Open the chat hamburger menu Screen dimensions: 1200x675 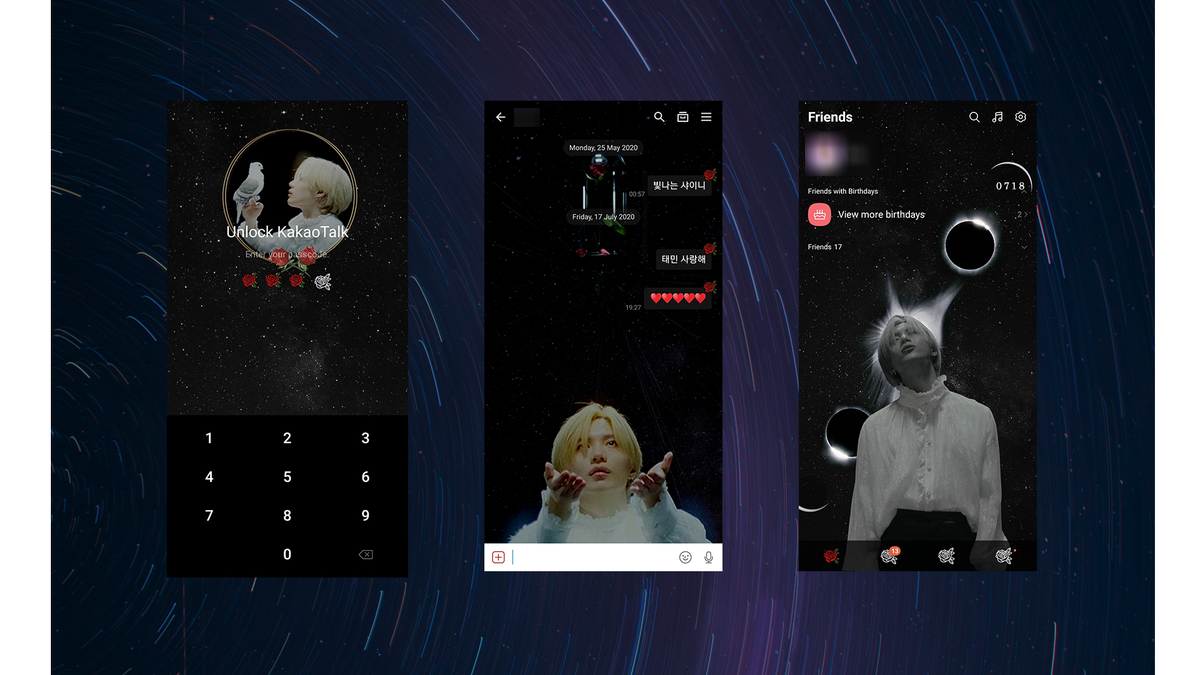coord(706,117)
